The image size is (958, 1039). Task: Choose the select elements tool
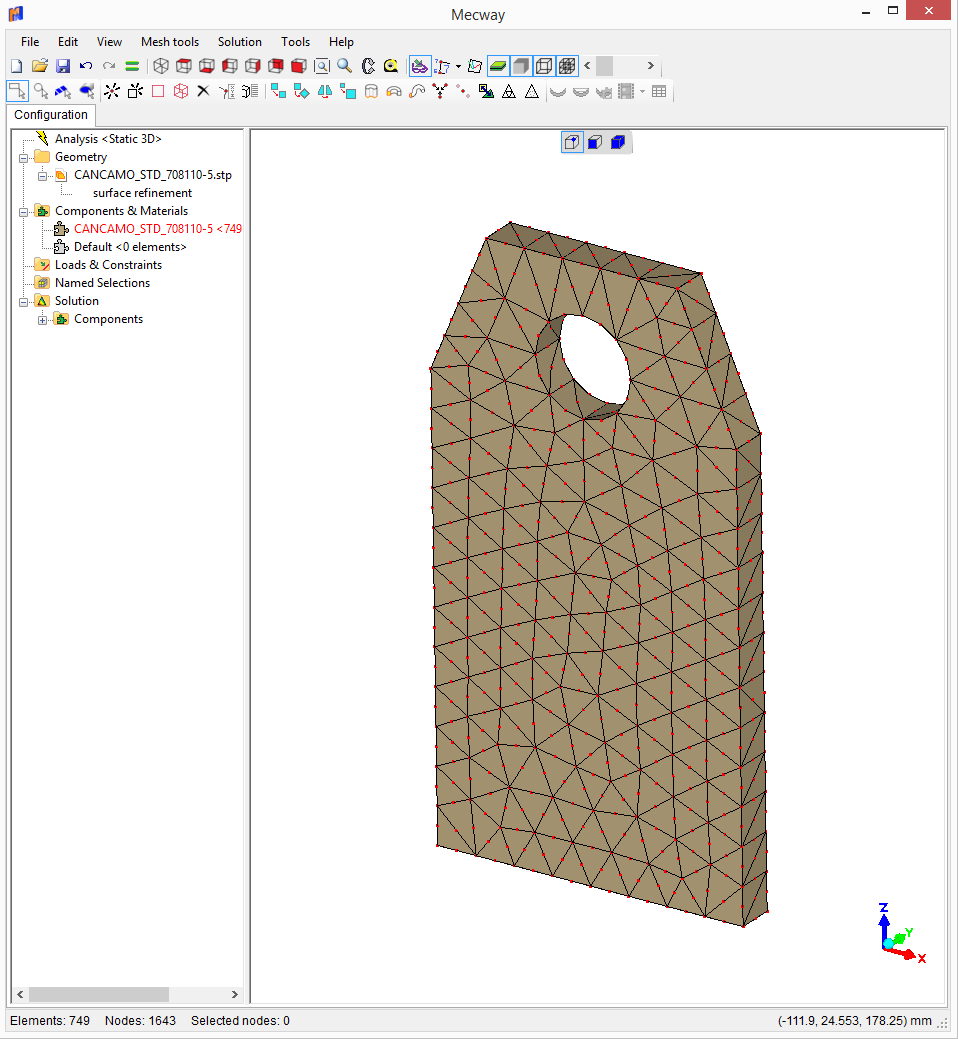coord(86,91)
